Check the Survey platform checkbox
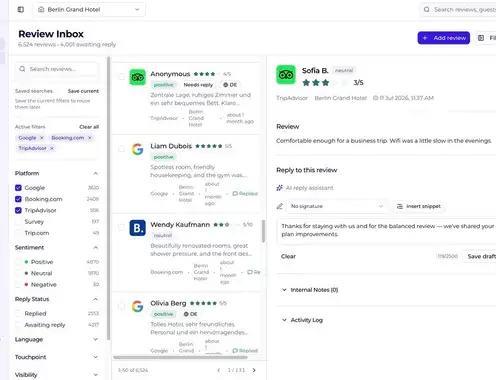 18,222
